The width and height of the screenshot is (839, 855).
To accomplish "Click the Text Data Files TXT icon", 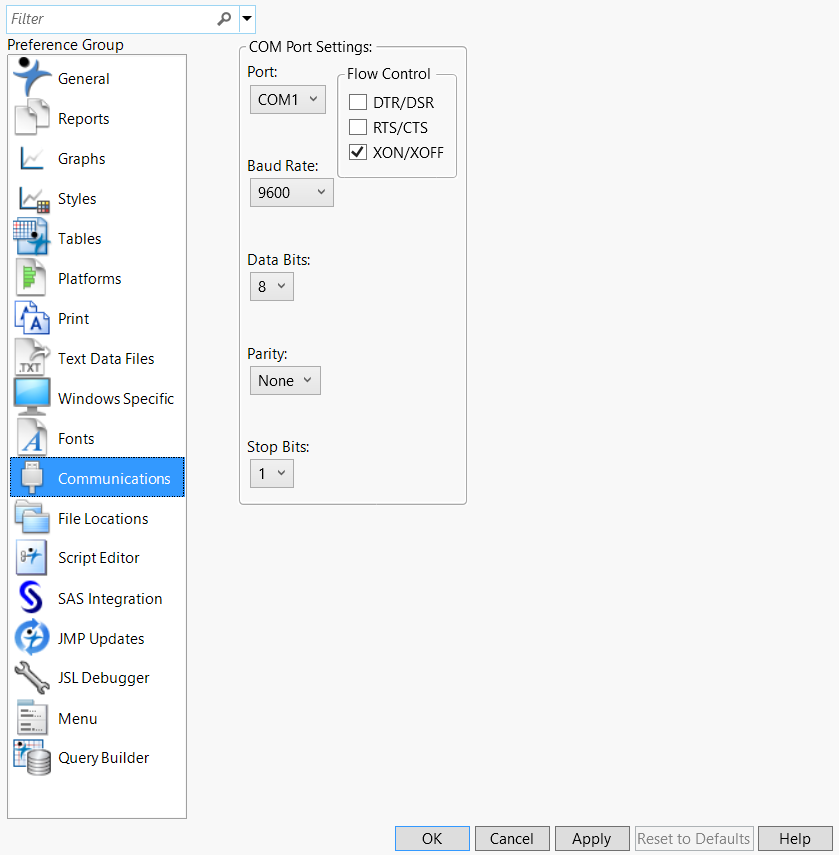I will 32,358.
